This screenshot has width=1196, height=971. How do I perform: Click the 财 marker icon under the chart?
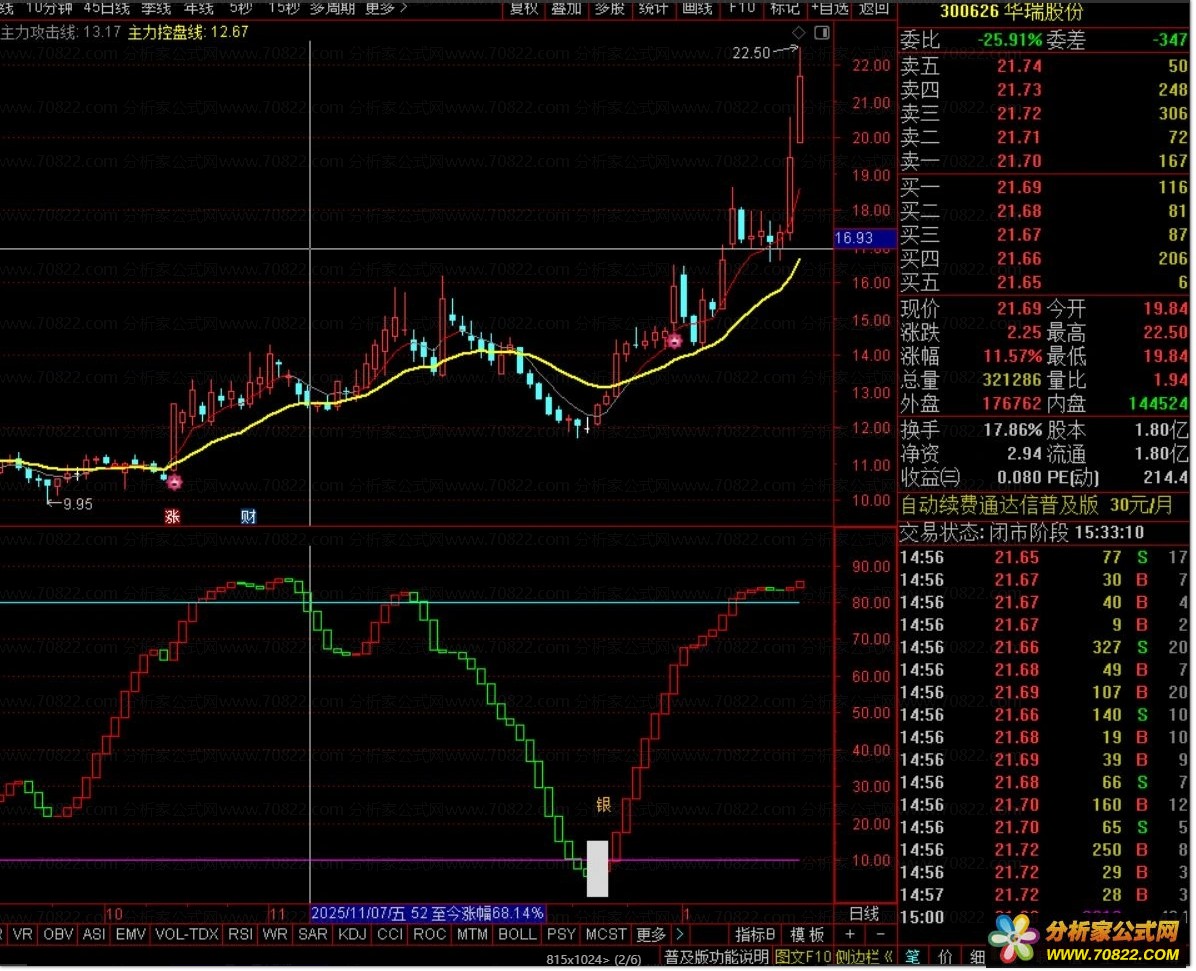(249, 517)
